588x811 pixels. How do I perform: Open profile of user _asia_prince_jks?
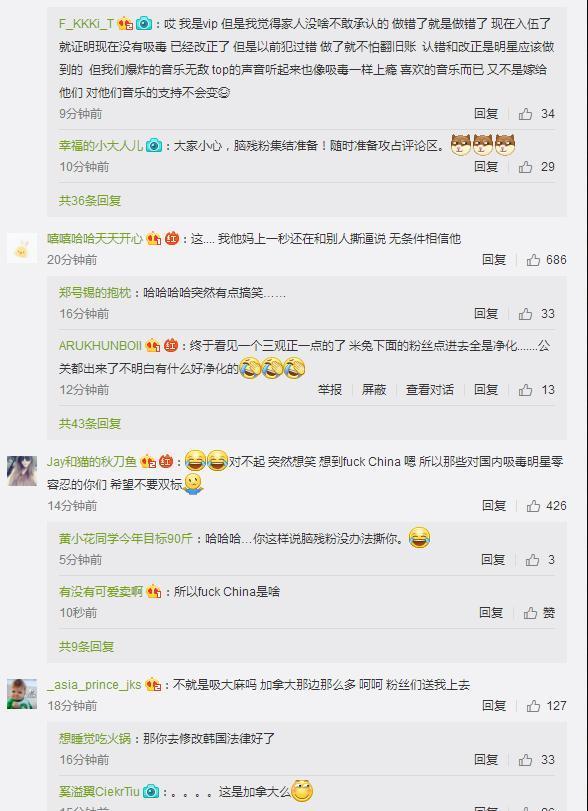(94, 685)
